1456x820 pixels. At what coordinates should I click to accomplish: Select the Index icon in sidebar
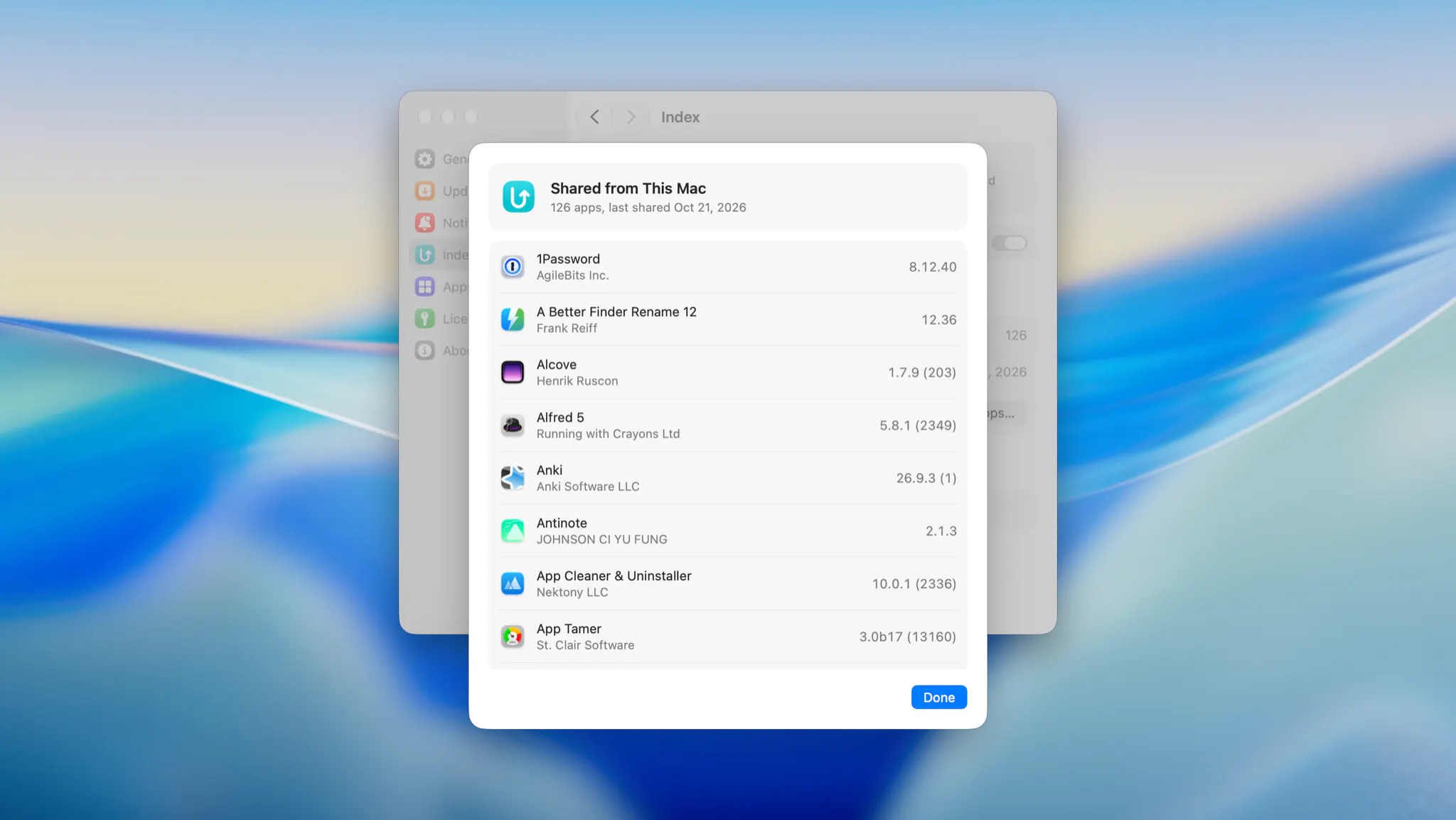424,255
